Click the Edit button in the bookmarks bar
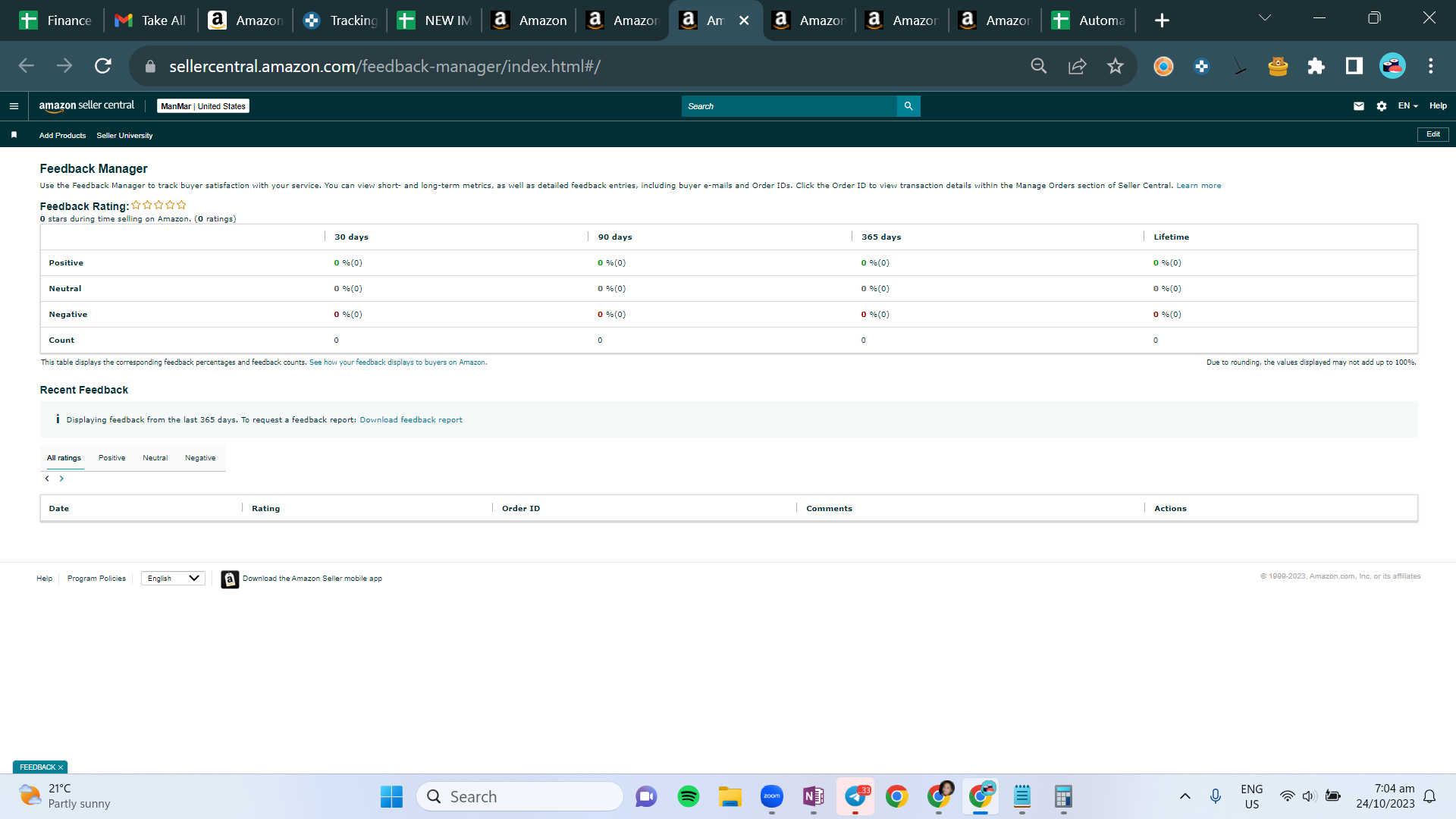This screenshot has height=819, width=1456. 1432,134
